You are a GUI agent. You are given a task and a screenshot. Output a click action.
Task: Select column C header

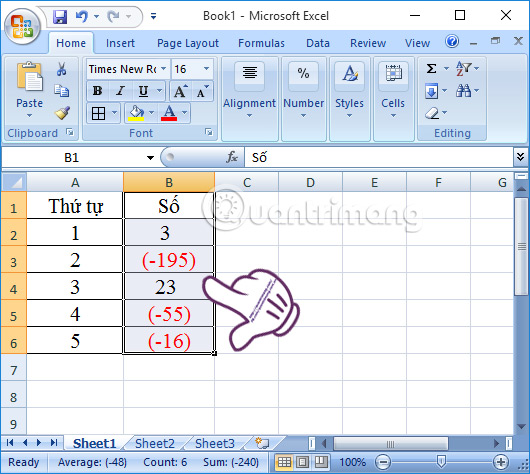tap(247, 183)
